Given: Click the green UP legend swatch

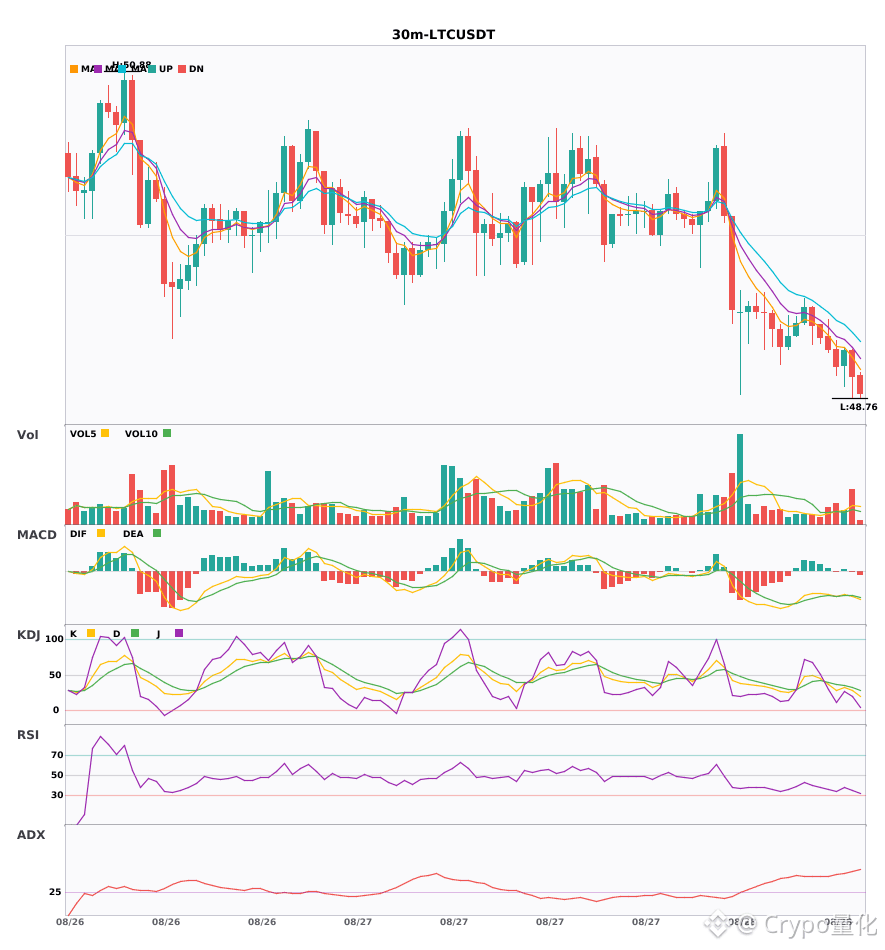Looking at the screenshot, I should pyautogui.click(x=151, y=69).
